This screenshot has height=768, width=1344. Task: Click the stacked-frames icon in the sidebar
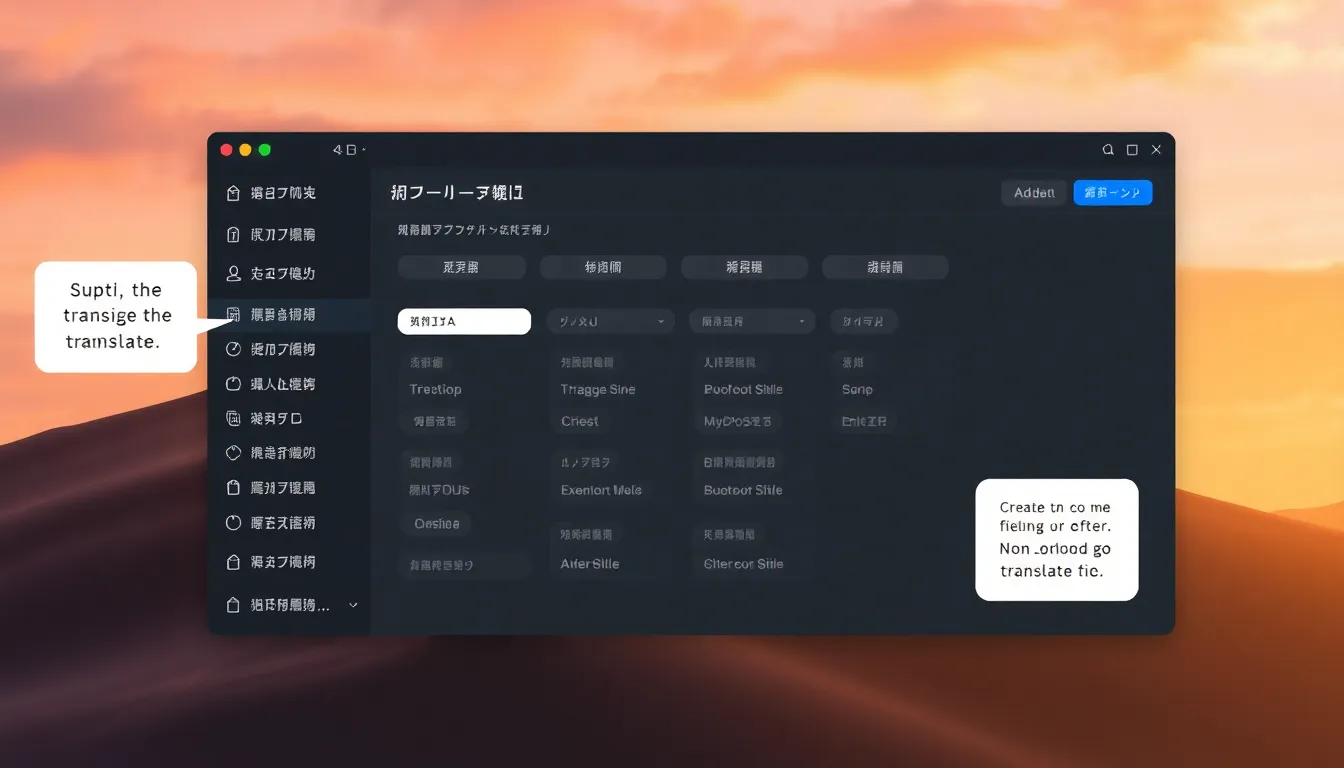point(233,419)
